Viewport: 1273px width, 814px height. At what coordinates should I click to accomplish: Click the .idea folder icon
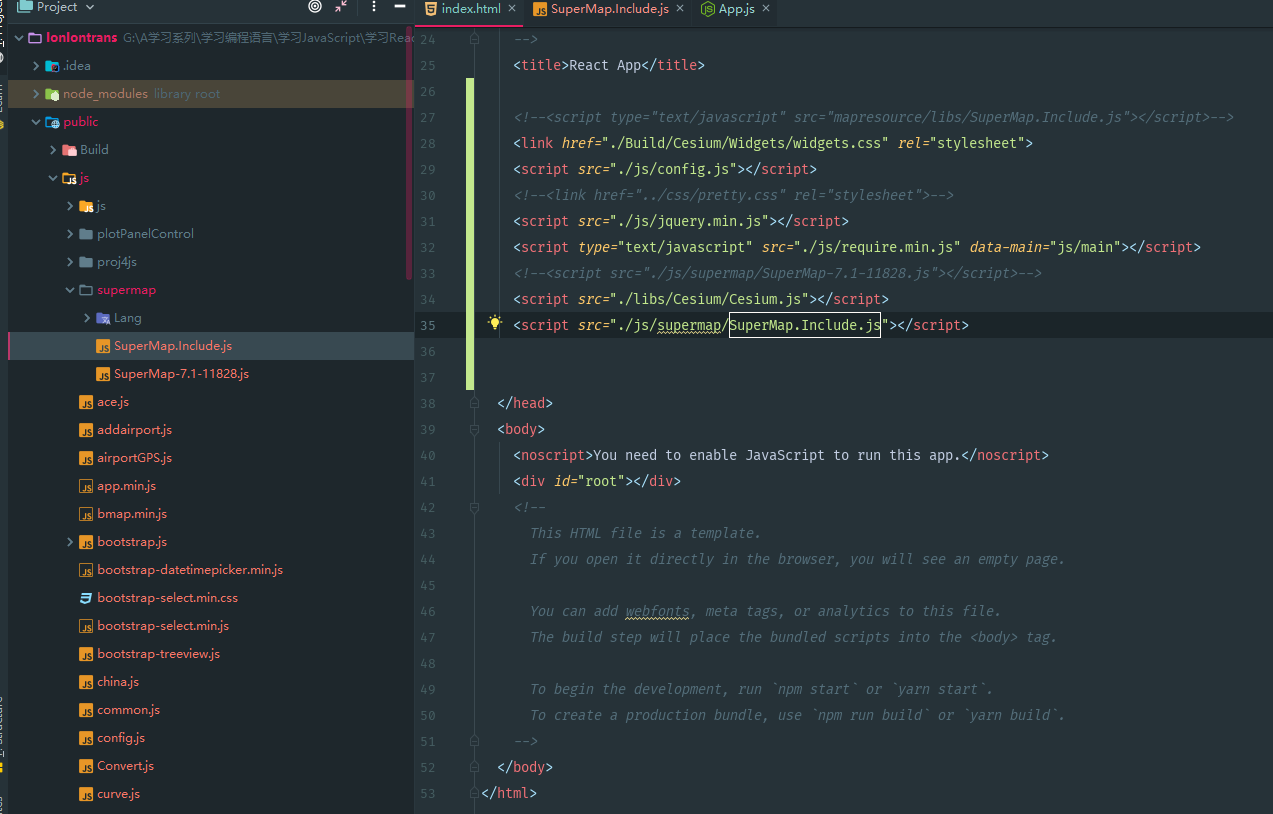tap(52, 66)
